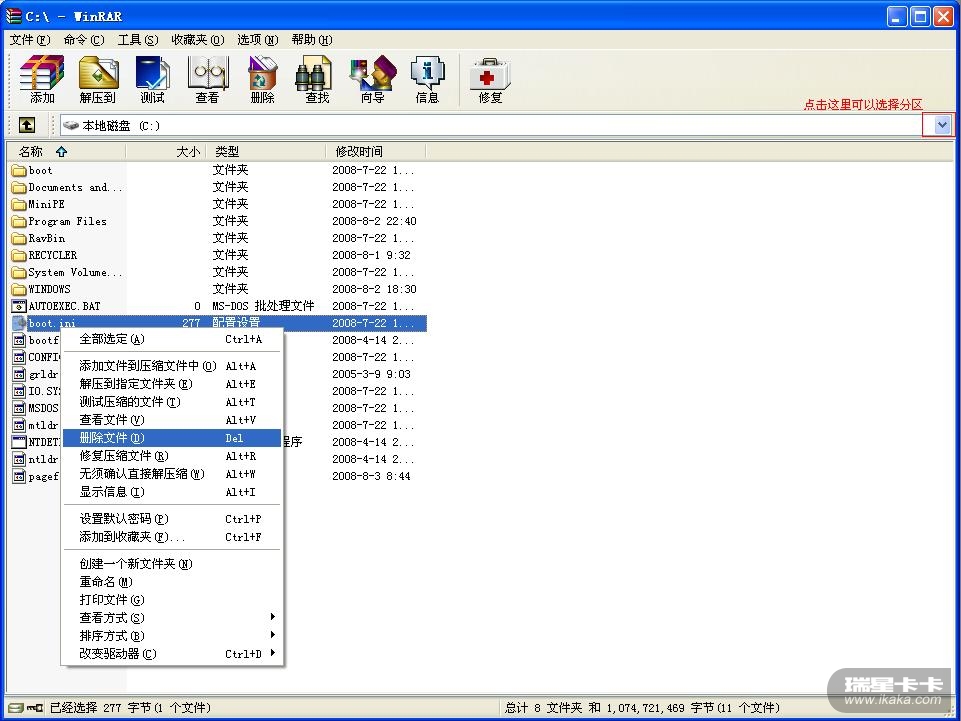The height and width of the screenshot is (721, 961).
Task: Click the 2008-8-1 9:32 date cell
Action: click(x=371, y=255)
